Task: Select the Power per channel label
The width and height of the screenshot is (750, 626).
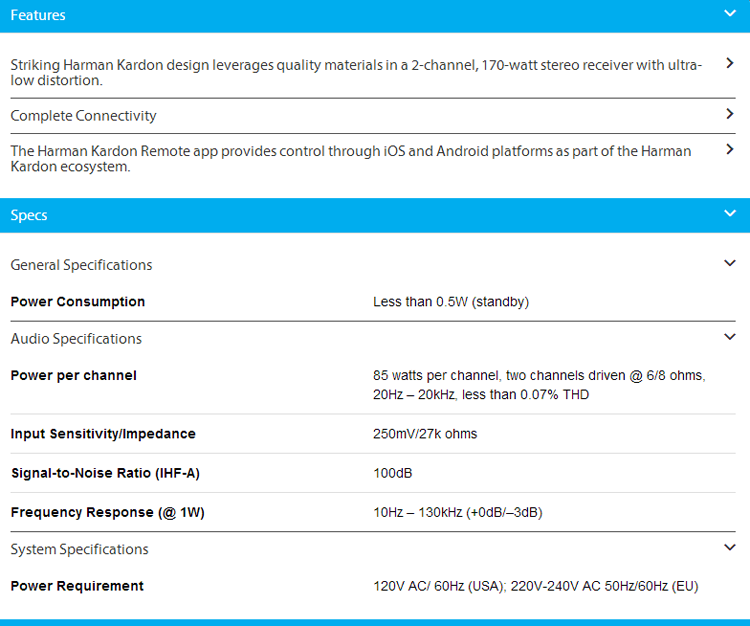Action: click(73, 375)
